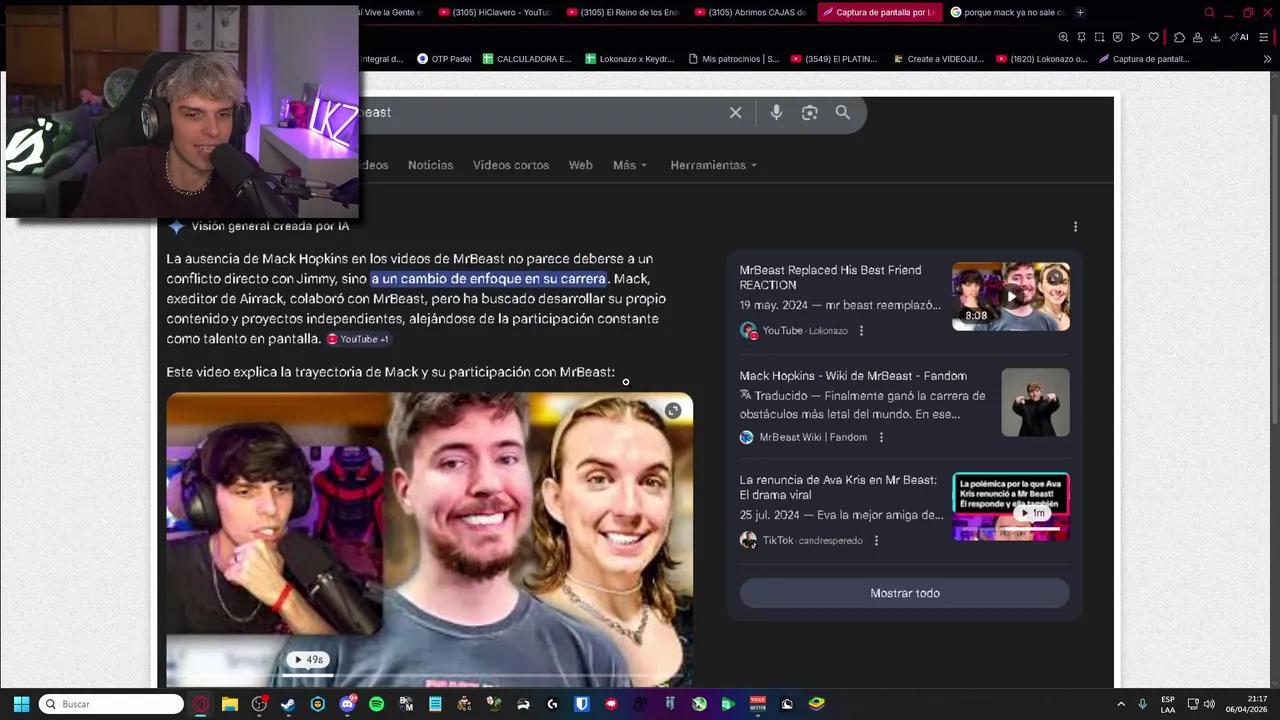
Task: Submit search using magnifier icon
Action: pos(843,113)
